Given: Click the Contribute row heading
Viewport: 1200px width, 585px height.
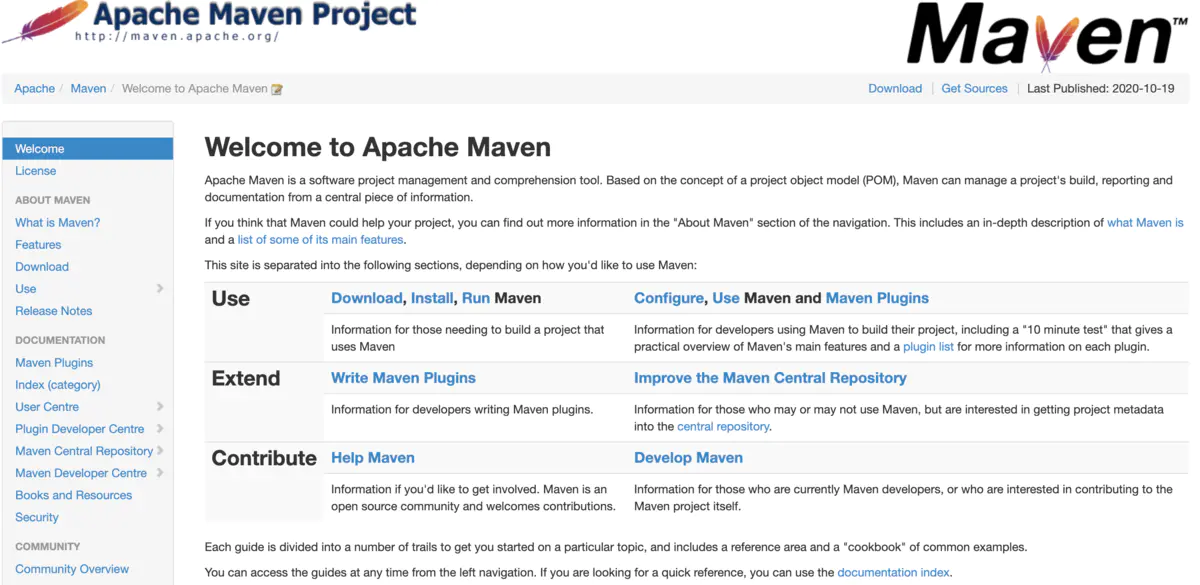Looking at the screenshot, I should [264, 459].
